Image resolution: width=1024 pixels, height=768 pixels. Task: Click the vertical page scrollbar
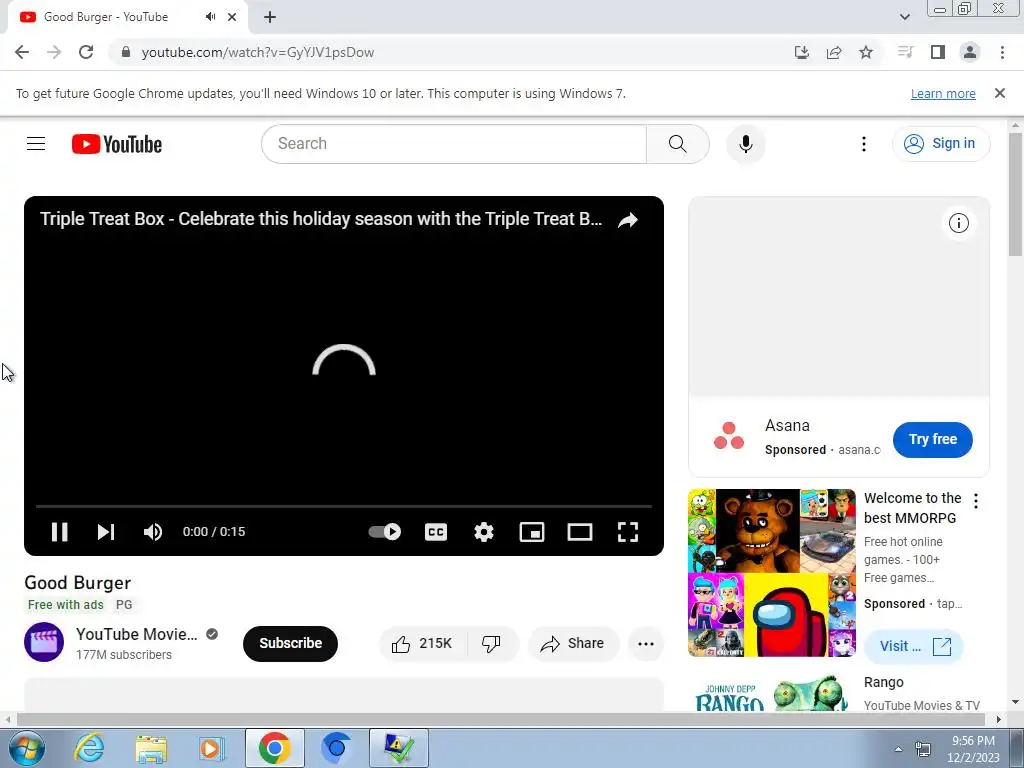(1015, 194)
